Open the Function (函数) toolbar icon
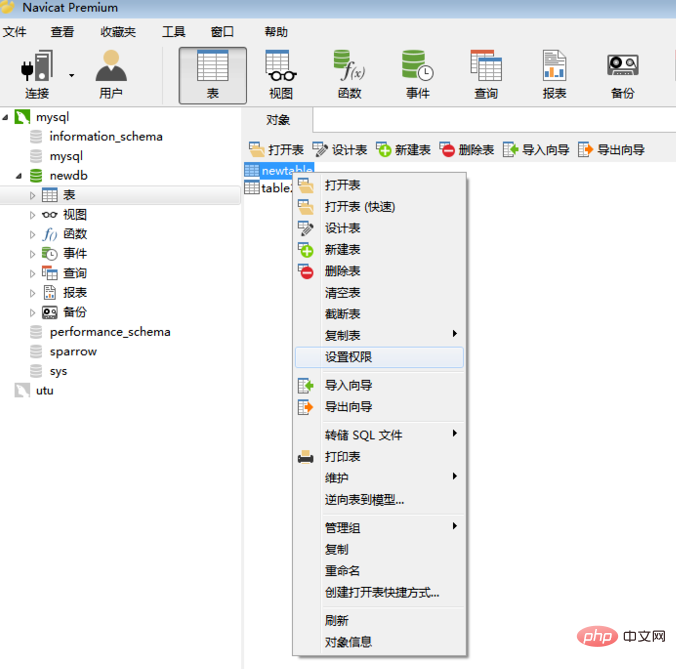This screenshot has height=669, width=676. pos(349,75)
